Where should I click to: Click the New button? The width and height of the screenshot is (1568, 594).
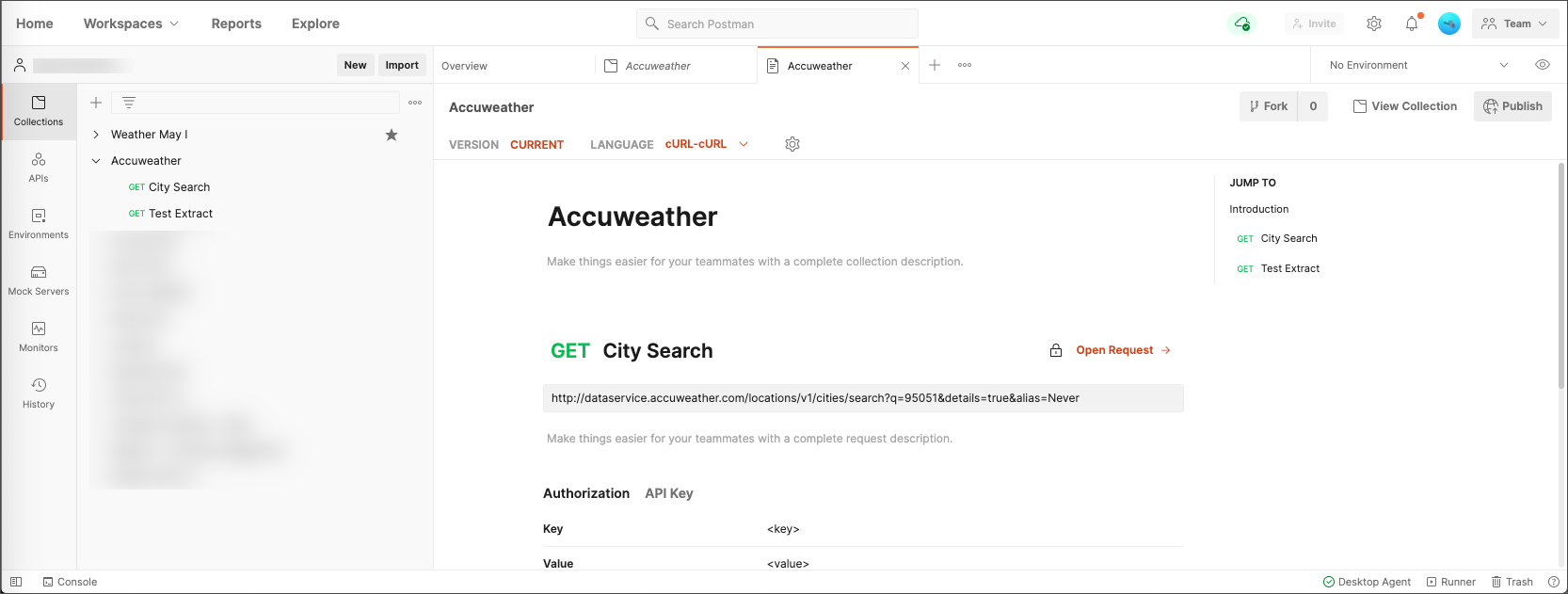coord(356,65)
